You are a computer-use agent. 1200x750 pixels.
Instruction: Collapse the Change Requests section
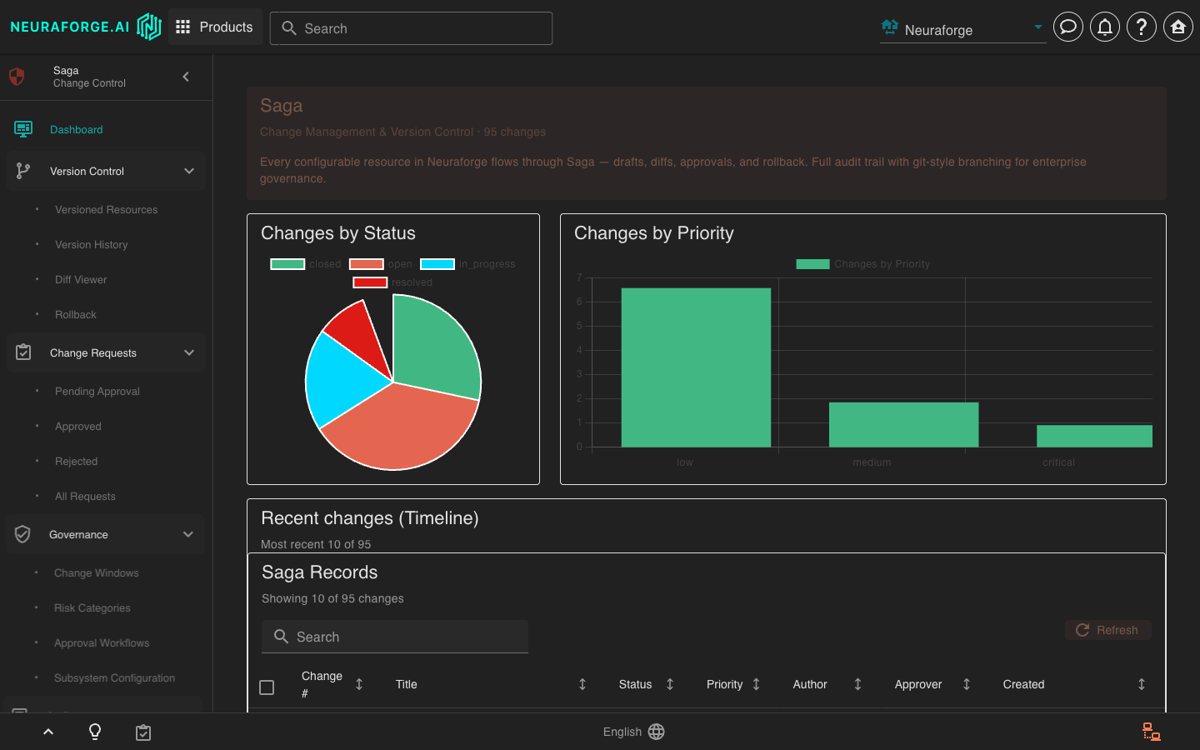189,353
